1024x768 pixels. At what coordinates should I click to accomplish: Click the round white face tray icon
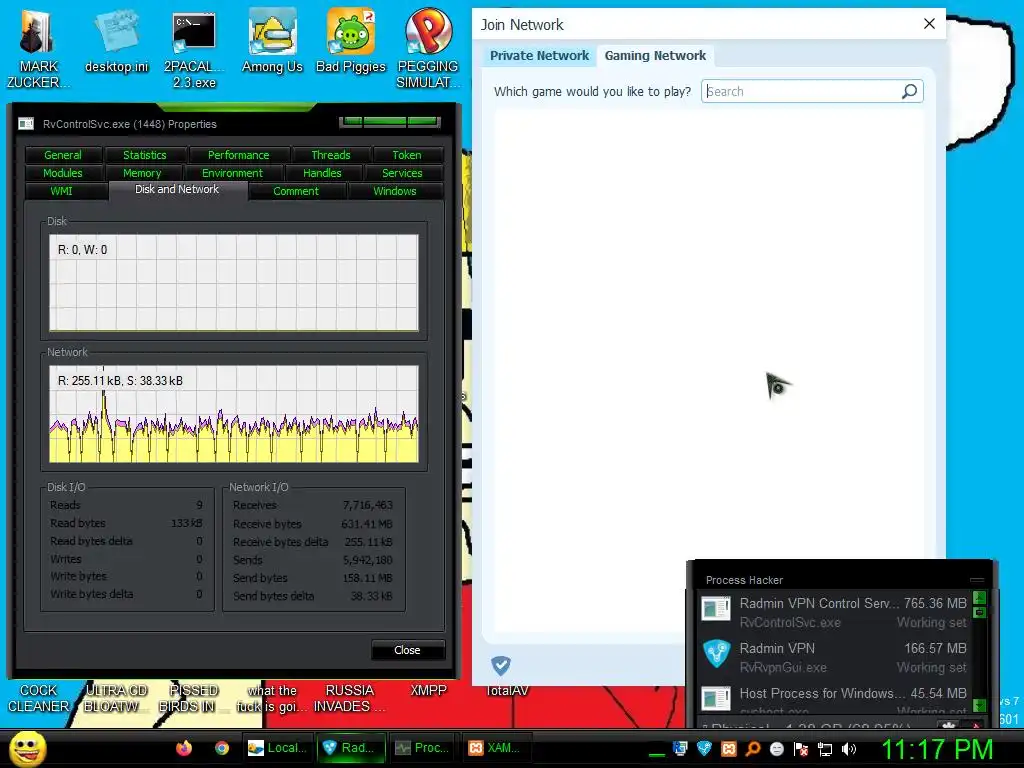(x=776, y=748)
